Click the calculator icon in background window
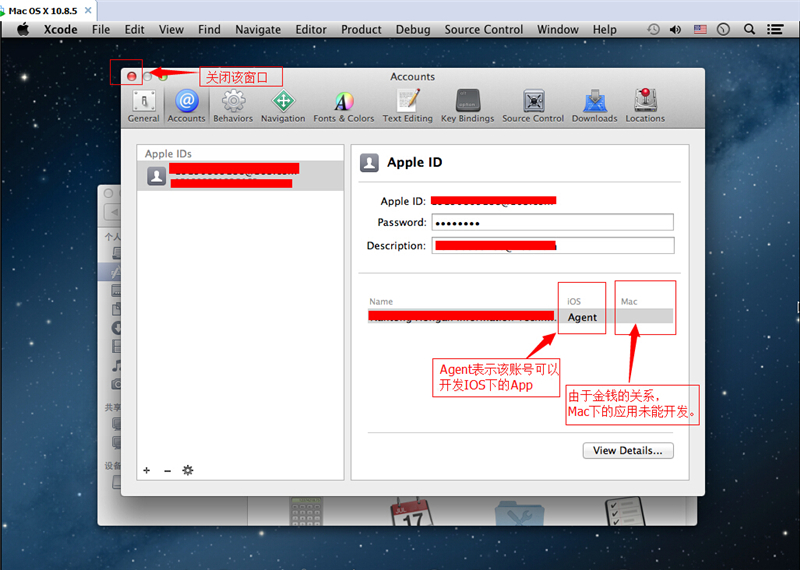This screenshot has width=800, height=570. (x=306, y=511)
